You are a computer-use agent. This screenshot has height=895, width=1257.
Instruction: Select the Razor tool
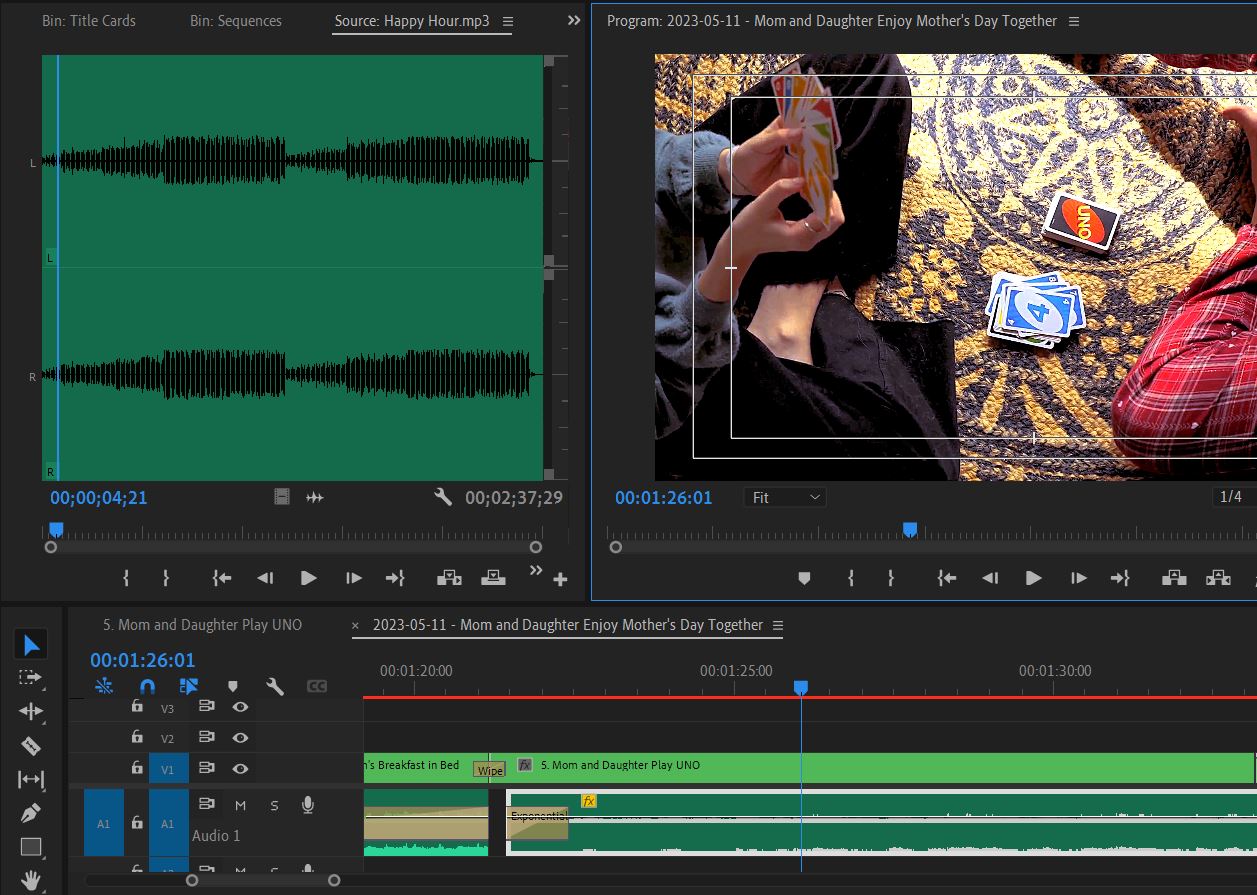(31, 746)
